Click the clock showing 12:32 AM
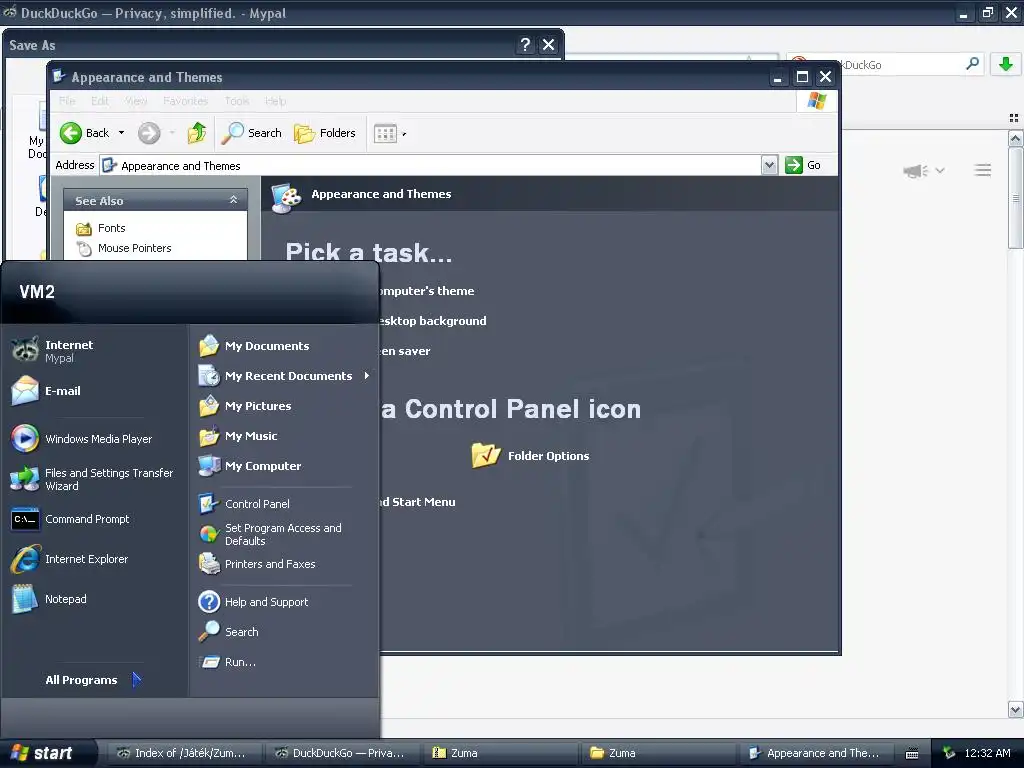 (x=987, y=753)
